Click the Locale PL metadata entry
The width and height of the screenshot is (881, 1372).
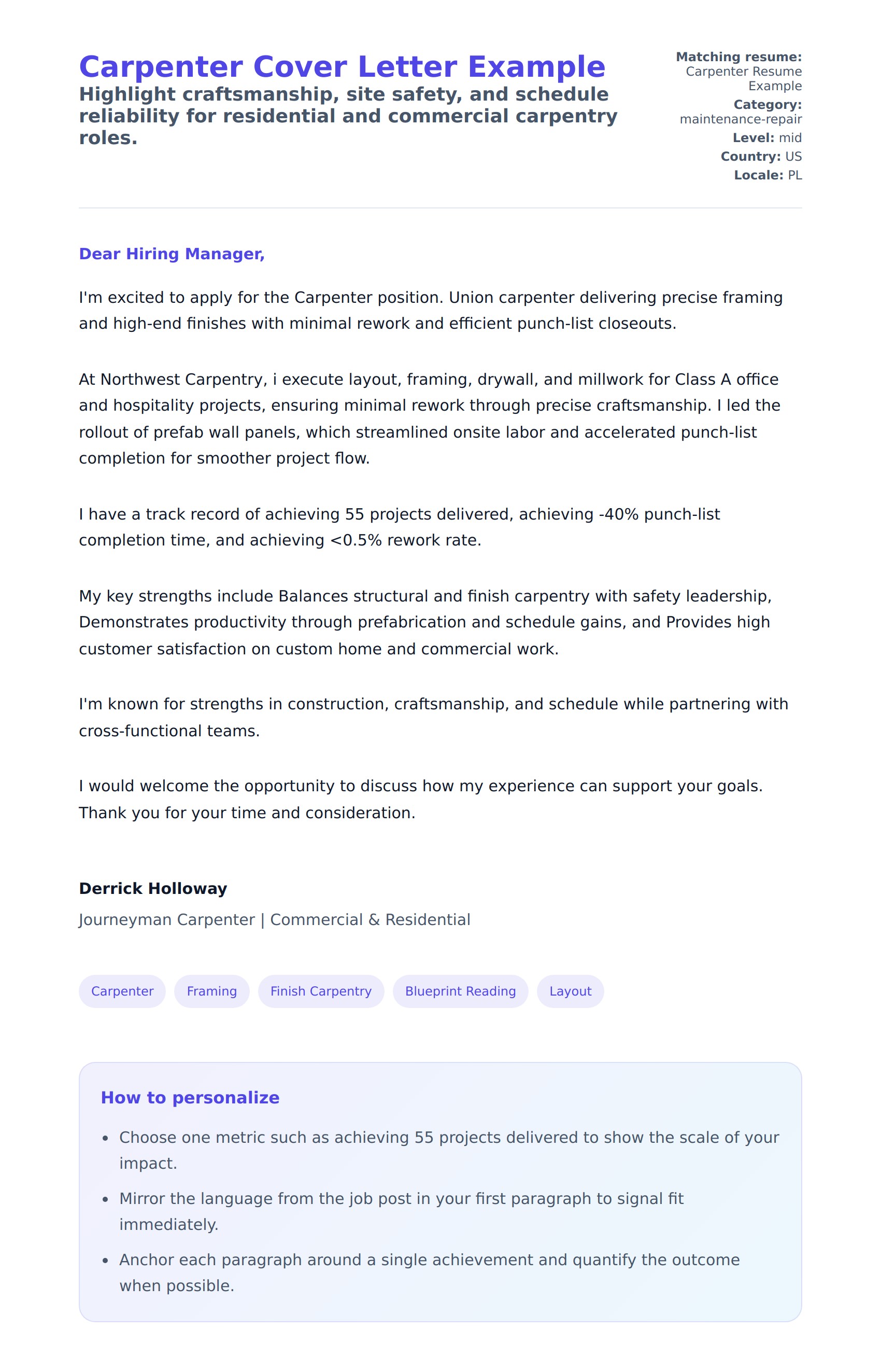coord(768,175)
